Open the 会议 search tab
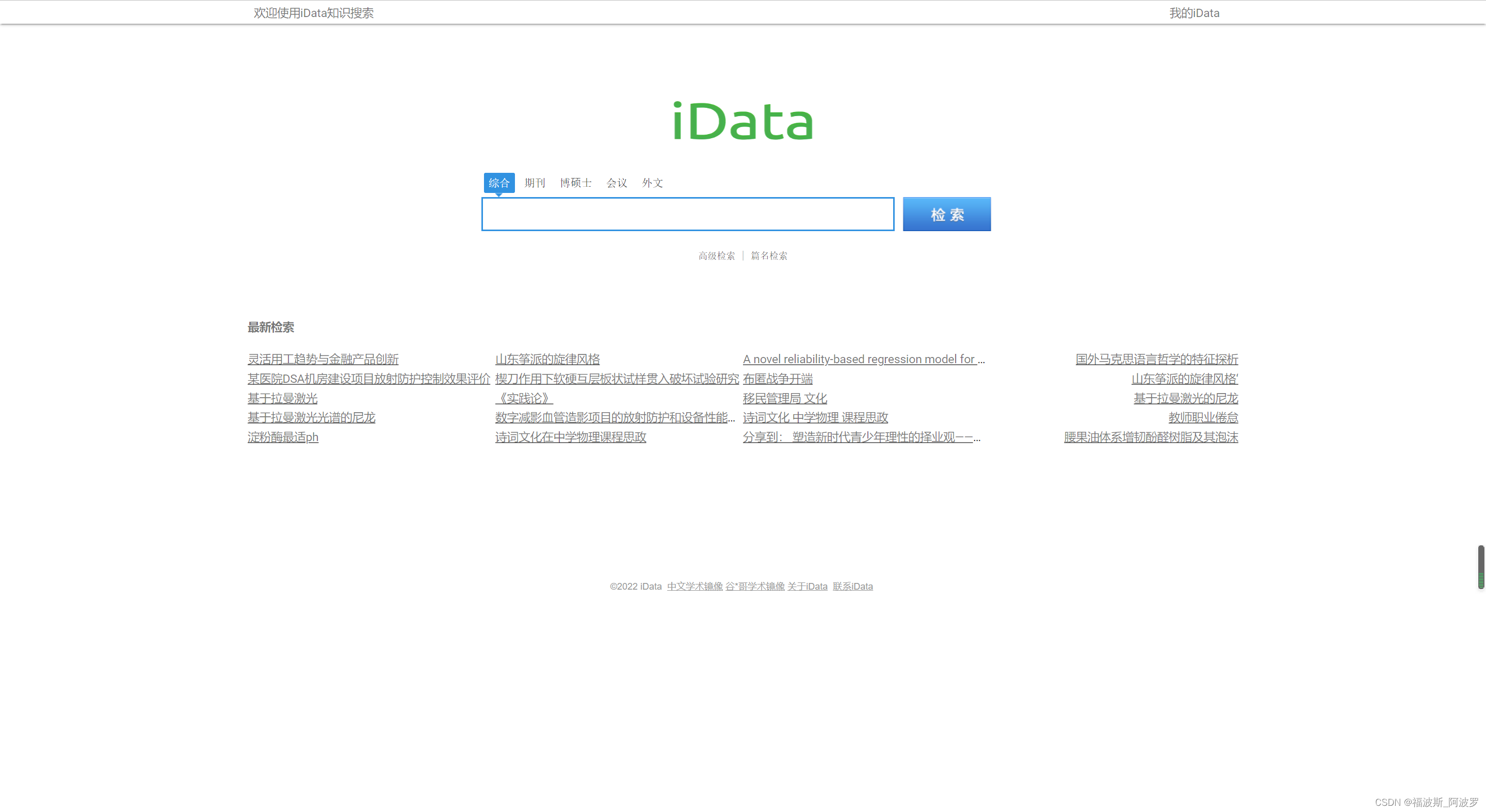The height and width of the screenshot is (812, 1486). pos(617,183)
